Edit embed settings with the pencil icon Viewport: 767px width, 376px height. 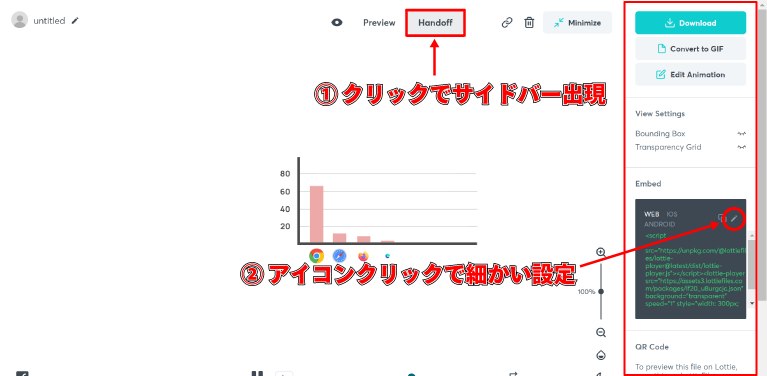pos(734,219)
